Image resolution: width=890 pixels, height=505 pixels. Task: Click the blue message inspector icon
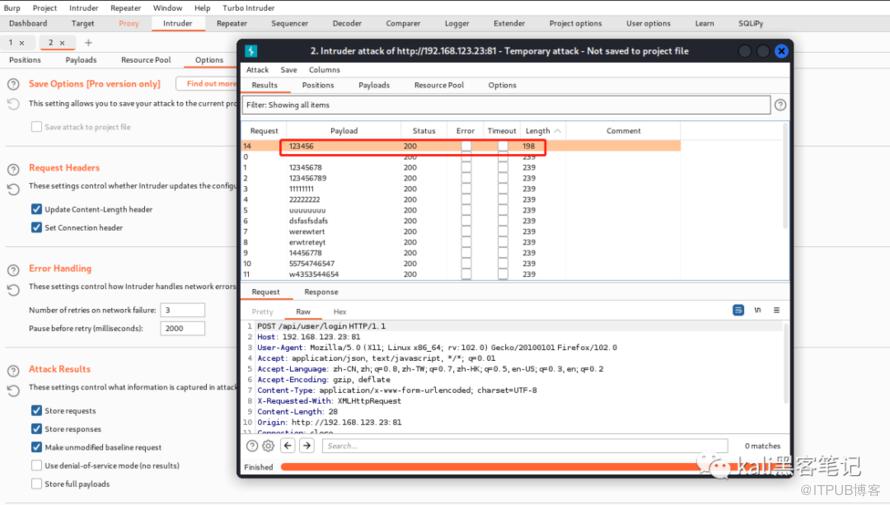click(x=738, y=311)
